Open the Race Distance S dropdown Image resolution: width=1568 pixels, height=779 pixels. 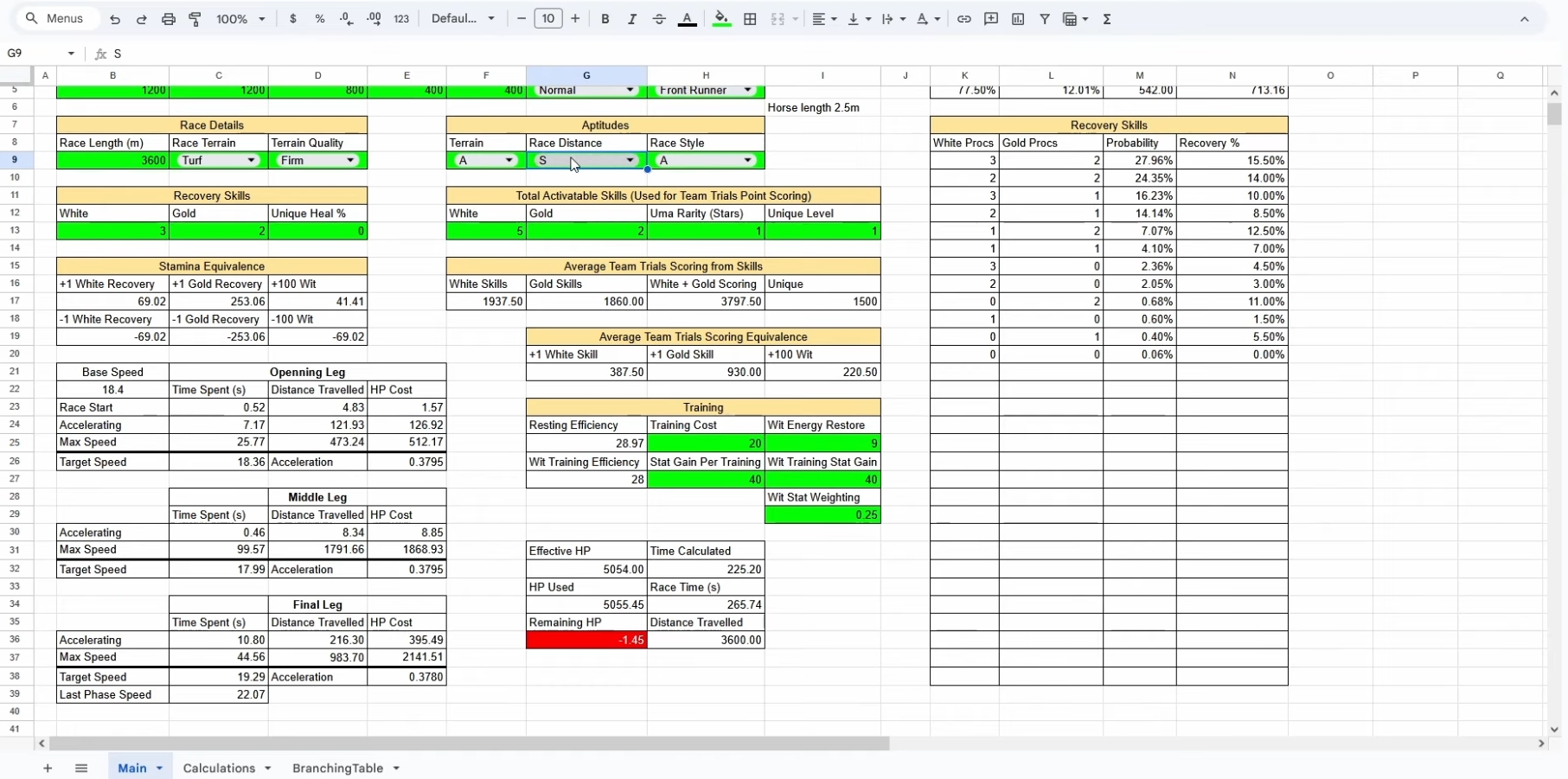tap(586, 160)
